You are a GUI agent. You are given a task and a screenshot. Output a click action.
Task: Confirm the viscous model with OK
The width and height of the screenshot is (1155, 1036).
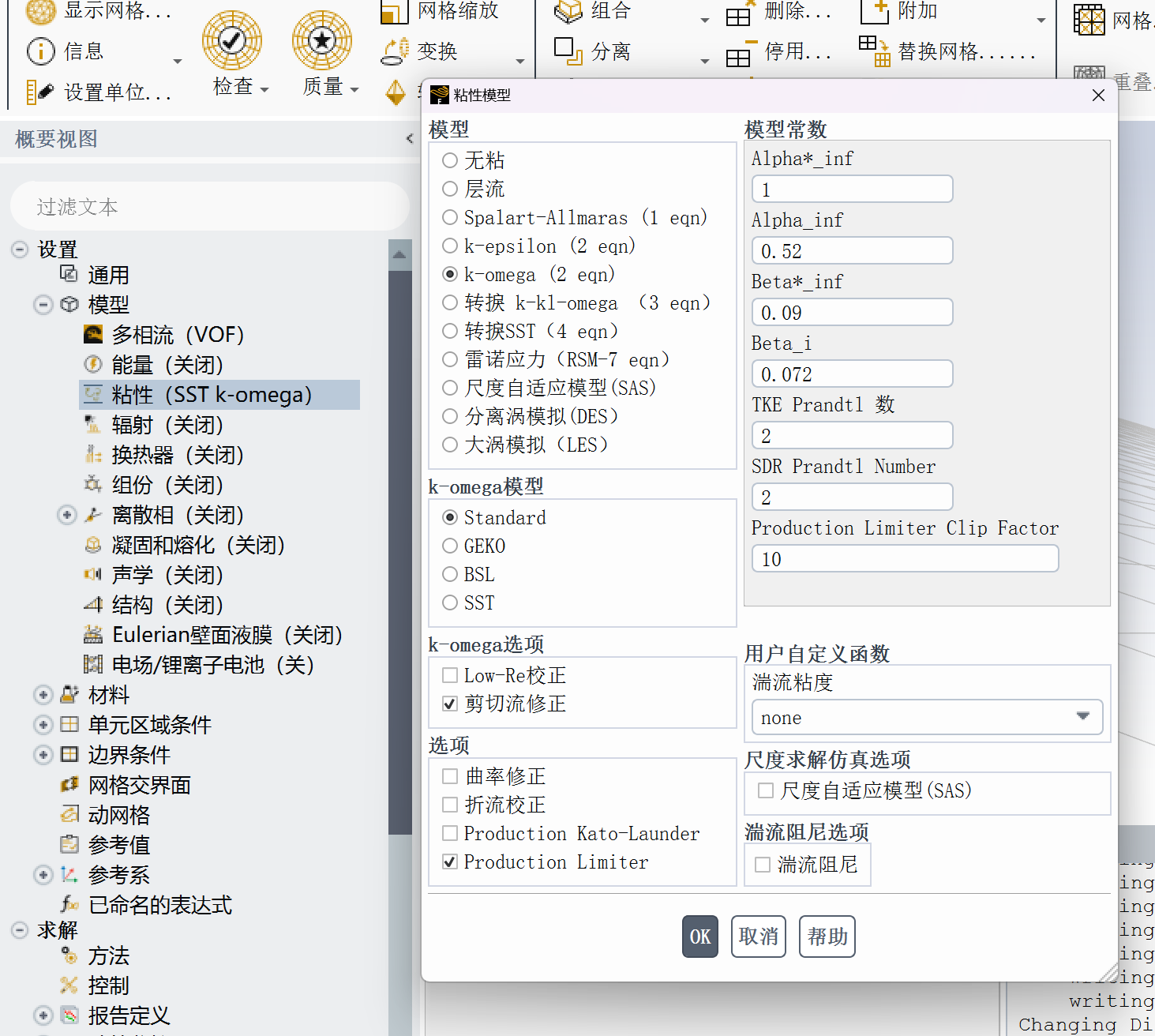pos(700,937)
